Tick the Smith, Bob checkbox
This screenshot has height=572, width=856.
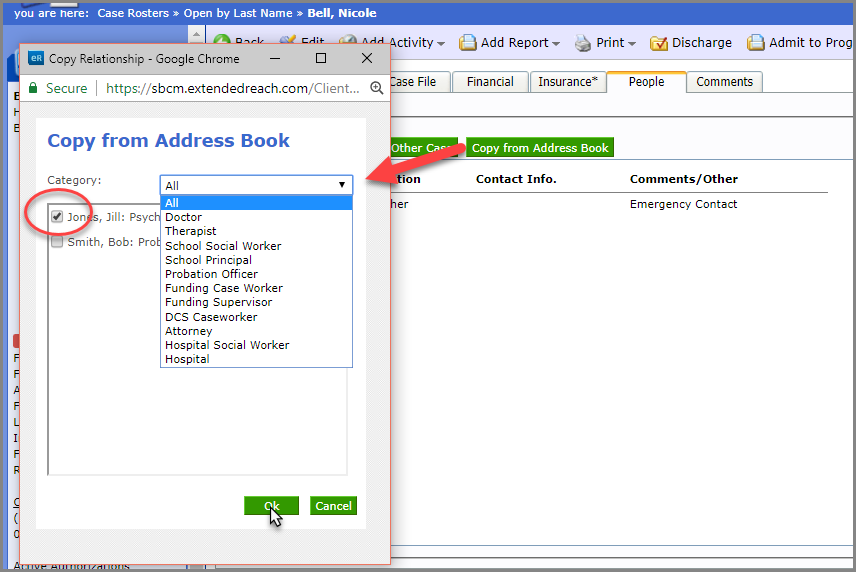(57, 242)
